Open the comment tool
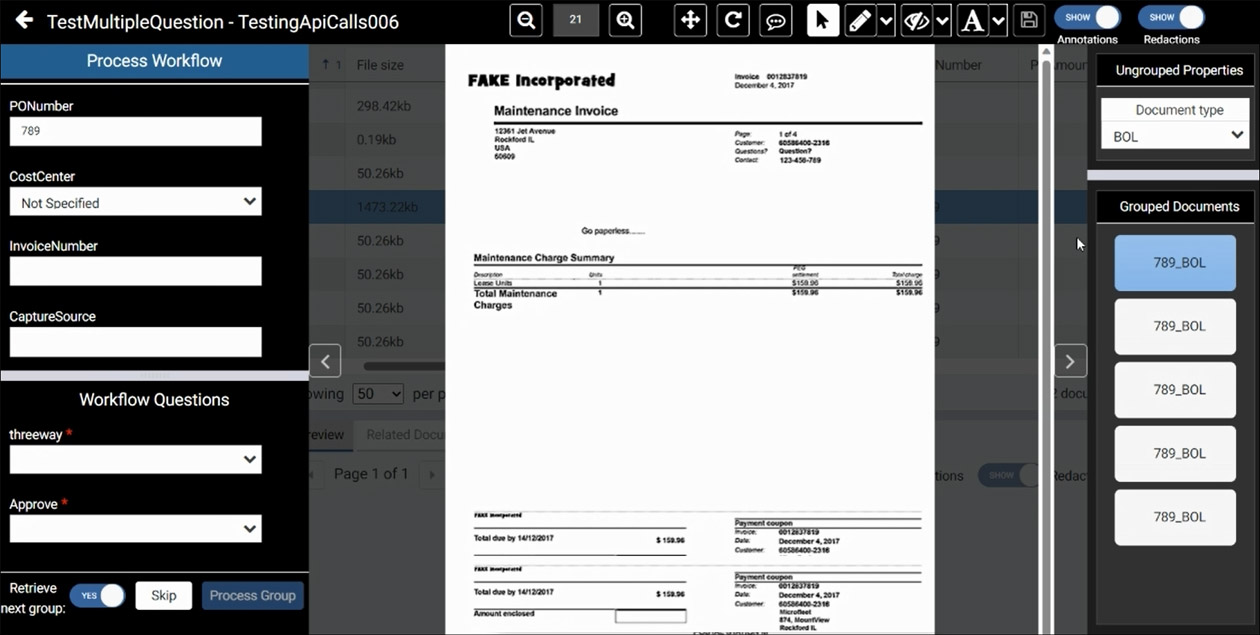Viewport: 1260px width, 635px height. tap(776, 20)
